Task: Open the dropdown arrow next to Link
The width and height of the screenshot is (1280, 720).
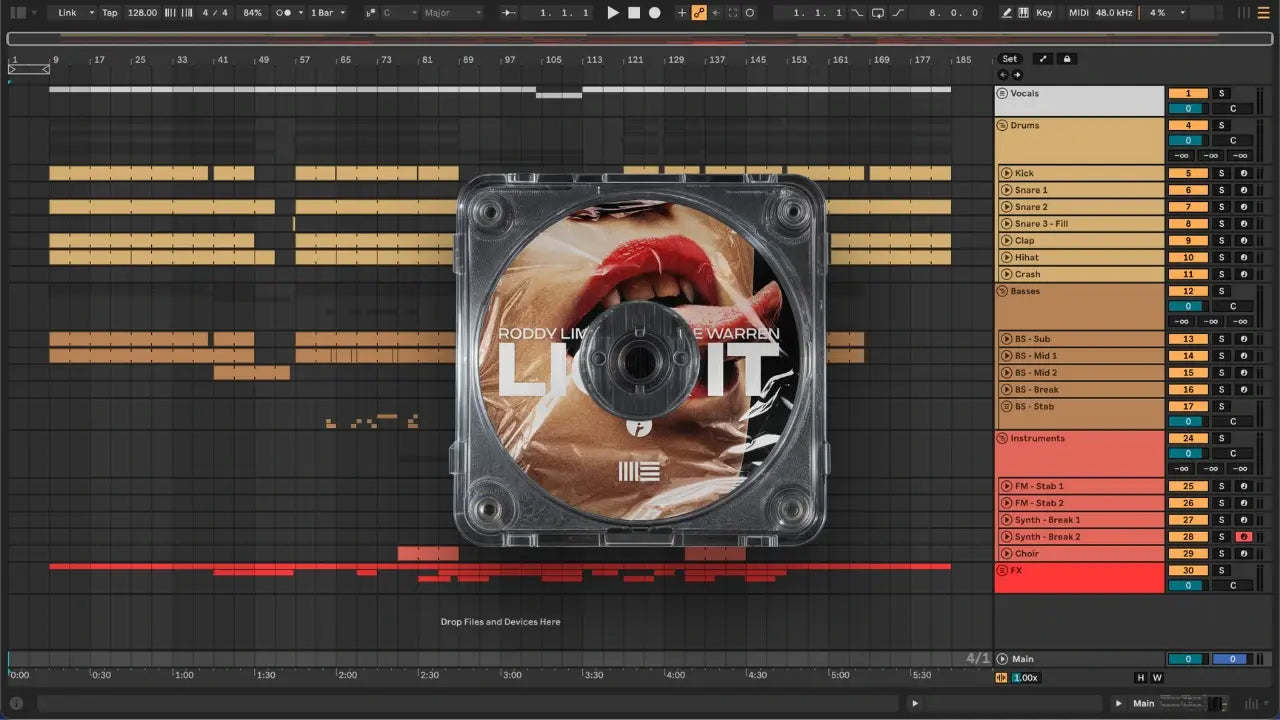Action: pyautogui.click(x=91, y=13)
